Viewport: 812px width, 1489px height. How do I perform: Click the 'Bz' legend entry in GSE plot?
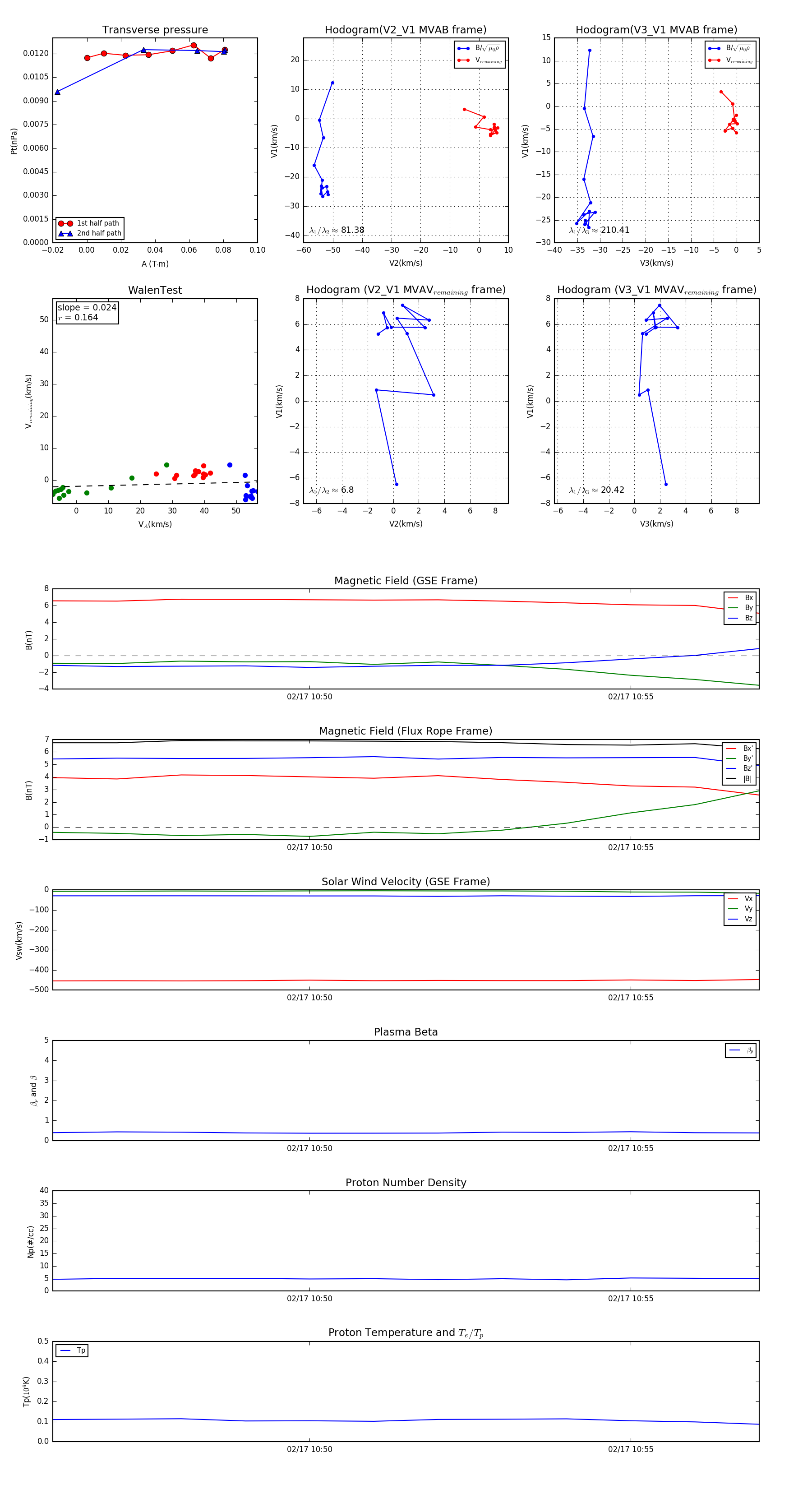[x=740, y=618]
